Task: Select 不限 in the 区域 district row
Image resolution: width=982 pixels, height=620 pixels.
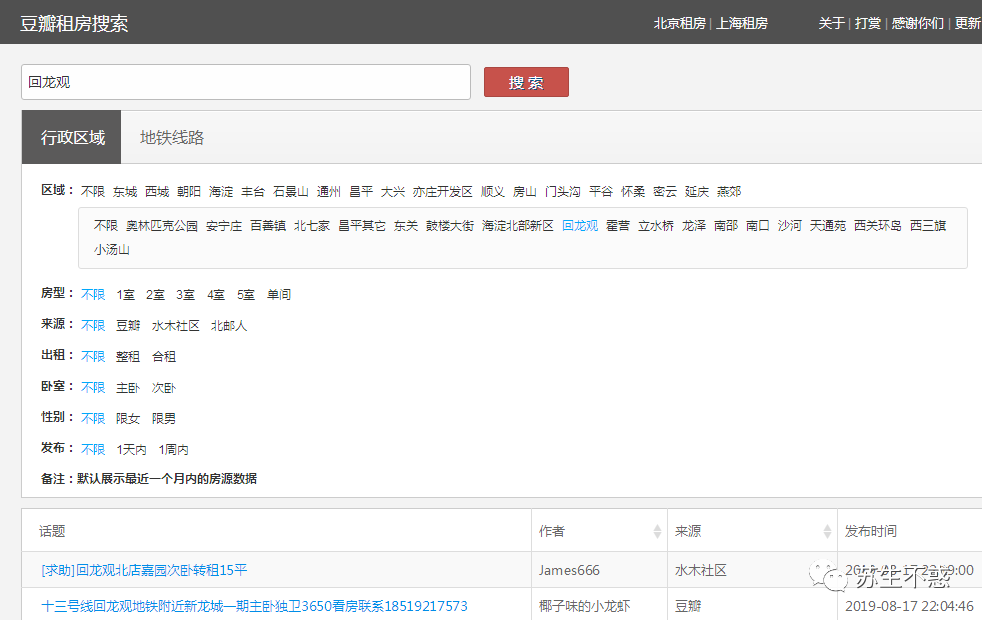Action: click(x=93, y=192)
